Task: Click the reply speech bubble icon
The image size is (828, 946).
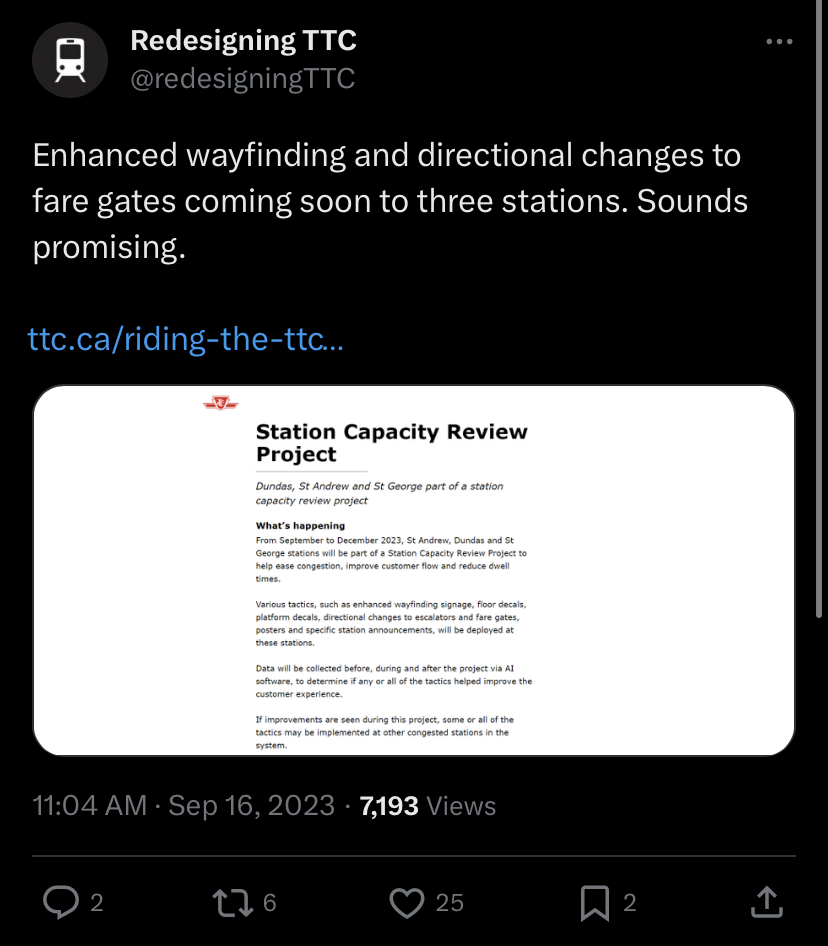Action: click(61, 903)
